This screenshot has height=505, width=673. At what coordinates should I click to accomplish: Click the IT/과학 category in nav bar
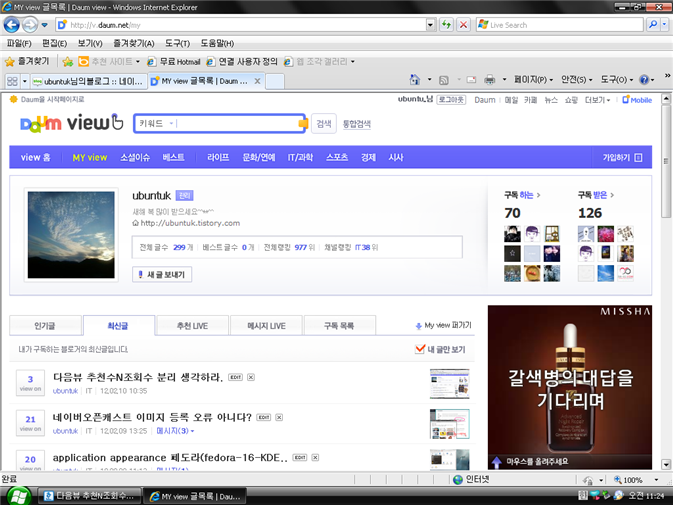(x=300, y=157)
